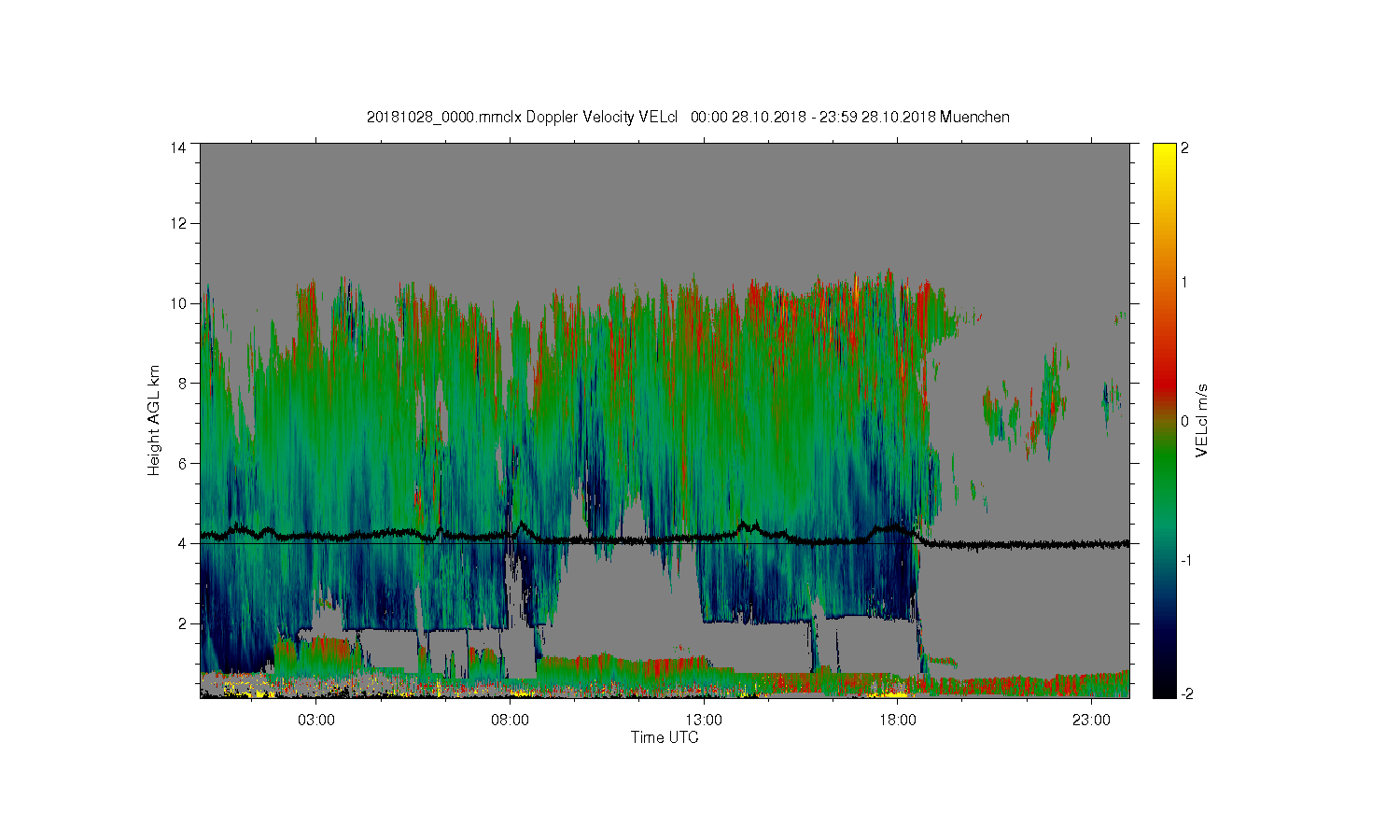Click the 12 km height tick label
Viewport: 1400px width, 840px height.
tap(178, 223)
